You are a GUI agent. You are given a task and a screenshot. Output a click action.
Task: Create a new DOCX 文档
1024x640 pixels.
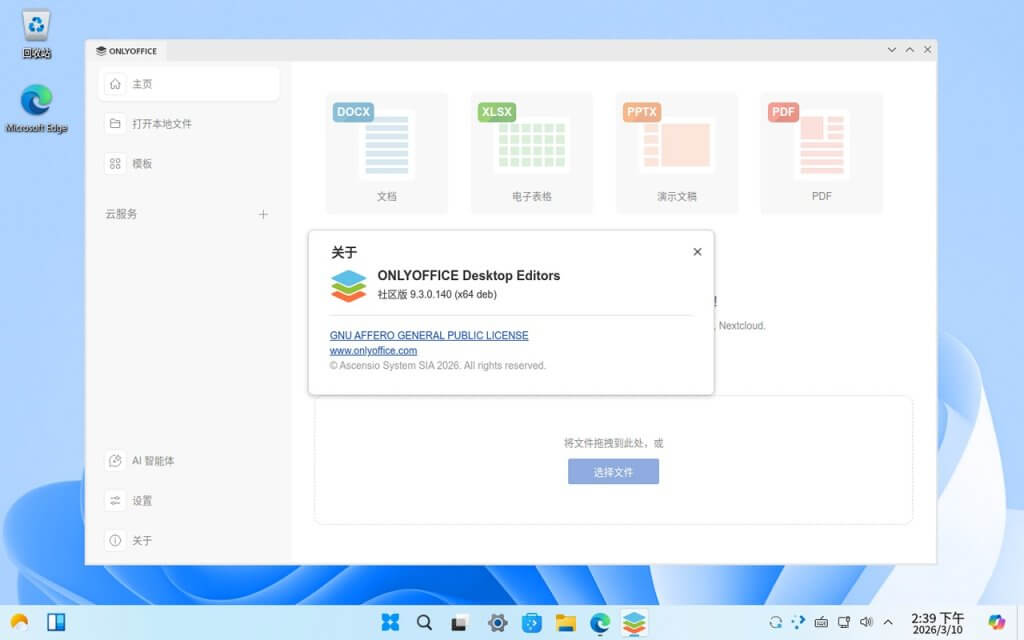[387, 153]
